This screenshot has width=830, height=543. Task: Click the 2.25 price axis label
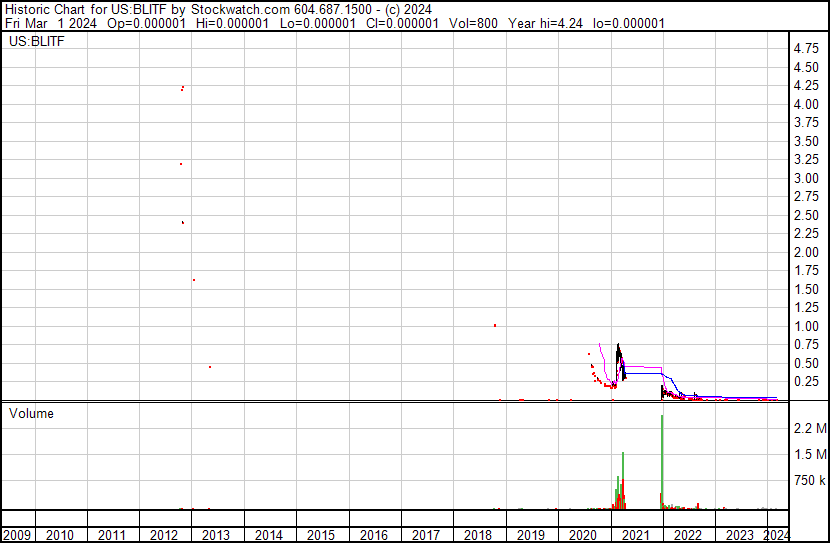click(x=806, y=233)
